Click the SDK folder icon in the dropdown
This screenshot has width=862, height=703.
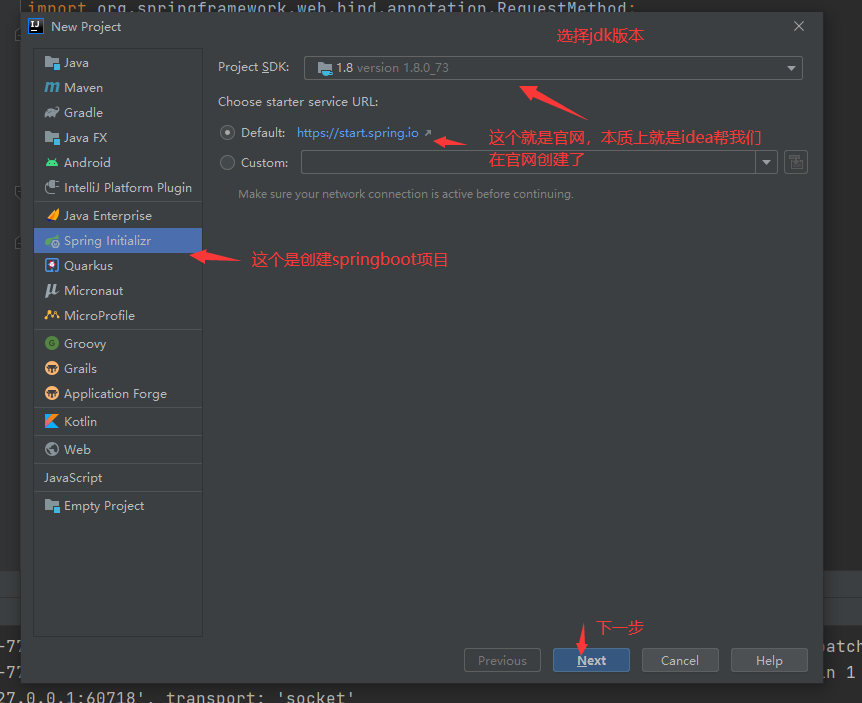point(325,68)
